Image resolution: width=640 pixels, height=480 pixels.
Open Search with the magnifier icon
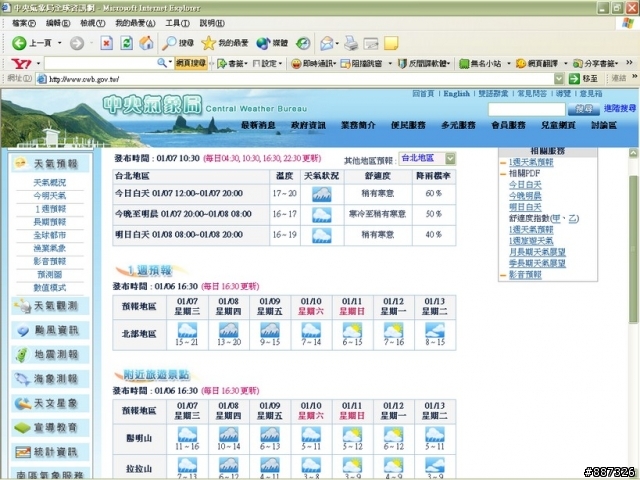point(169,43)
